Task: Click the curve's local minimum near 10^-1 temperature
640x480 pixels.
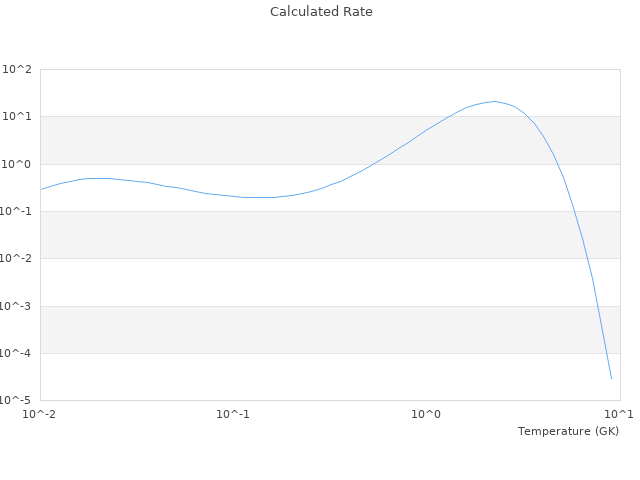Action: point(258,197)
